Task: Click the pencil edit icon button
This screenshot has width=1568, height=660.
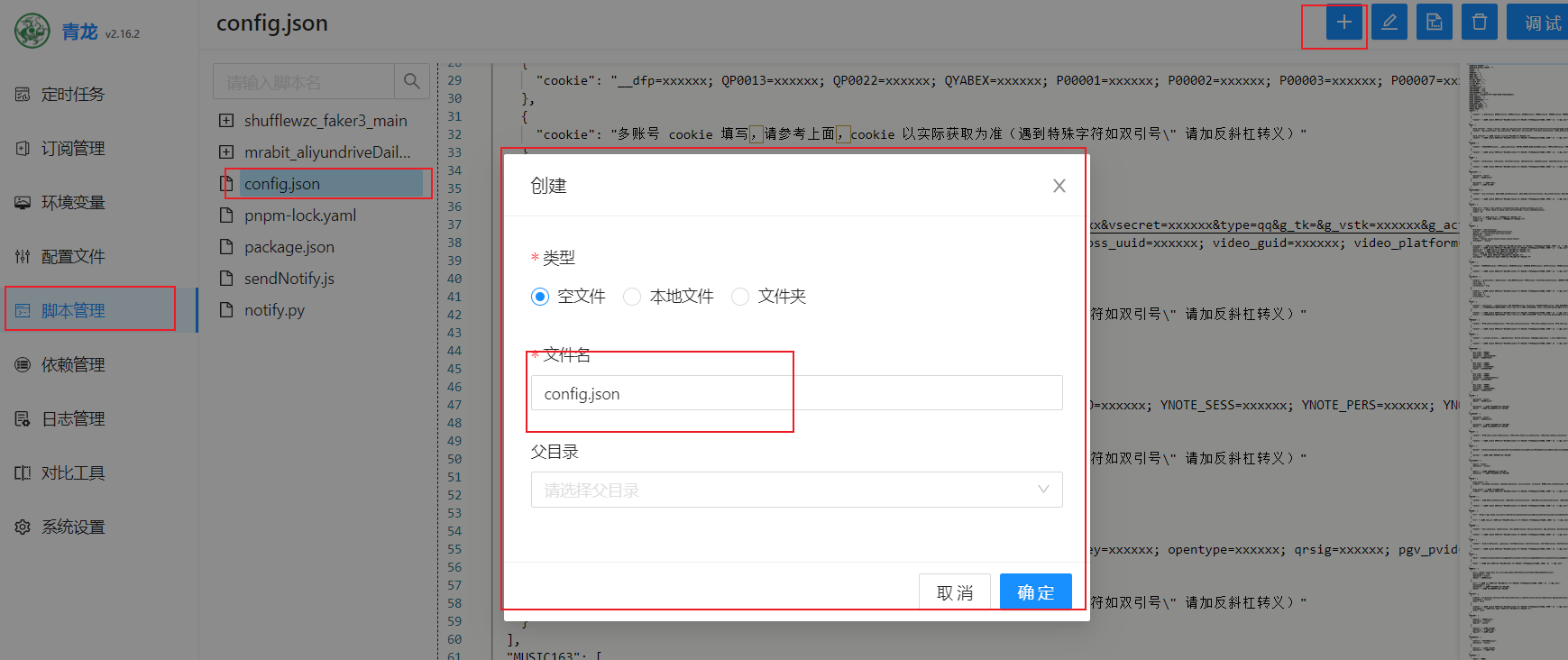Action: (x=1389, y=23)
